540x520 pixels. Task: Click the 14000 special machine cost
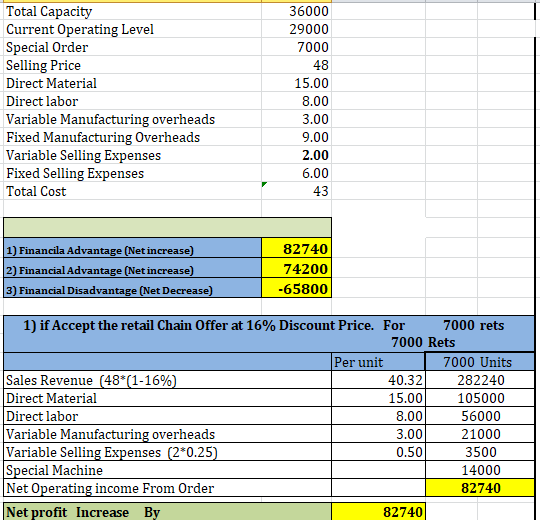480,470
